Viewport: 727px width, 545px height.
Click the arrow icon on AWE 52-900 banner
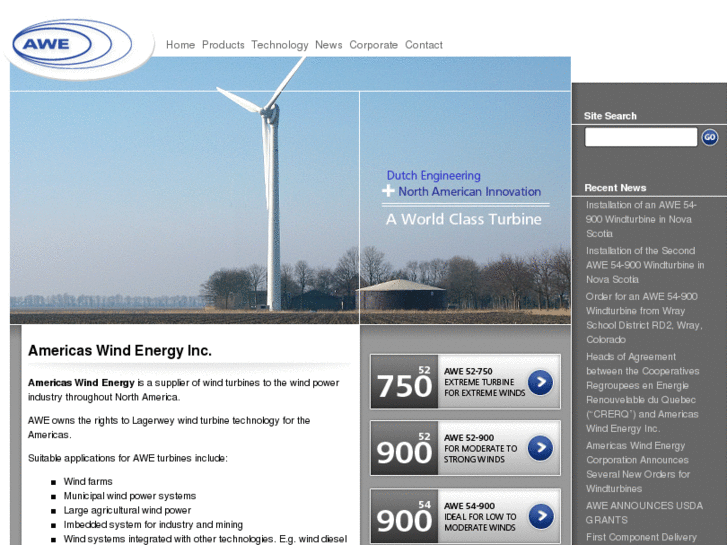[x=540, y=448]
